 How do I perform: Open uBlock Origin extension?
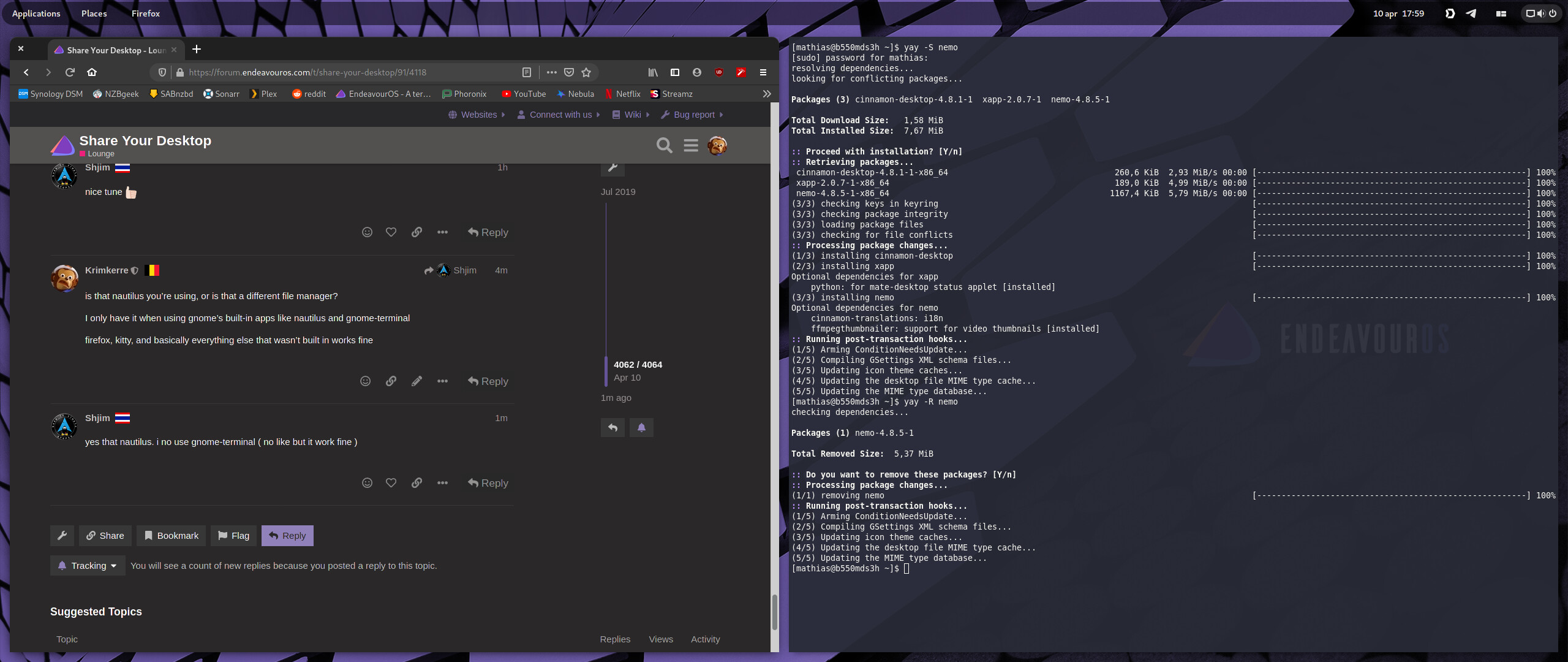(x=719, y=72)
